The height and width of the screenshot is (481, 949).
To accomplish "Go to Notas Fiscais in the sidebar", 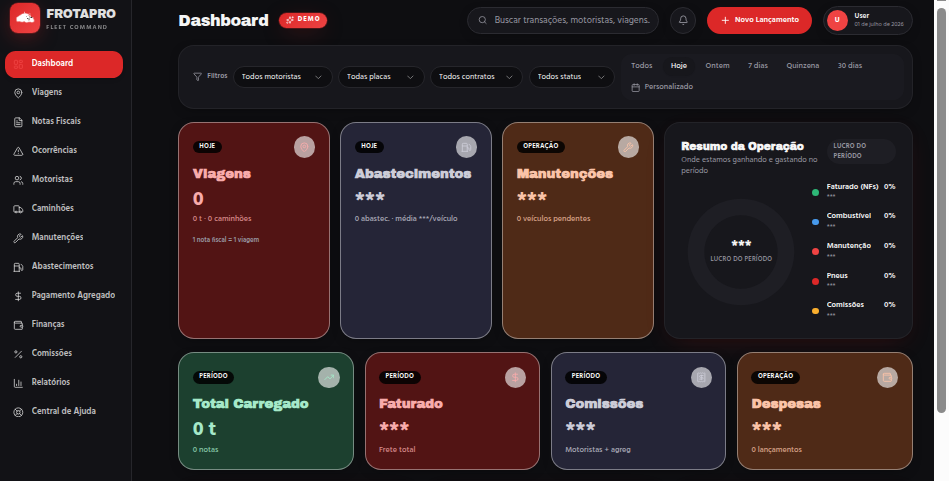I will pyautogui.click(x=64, y=122).
